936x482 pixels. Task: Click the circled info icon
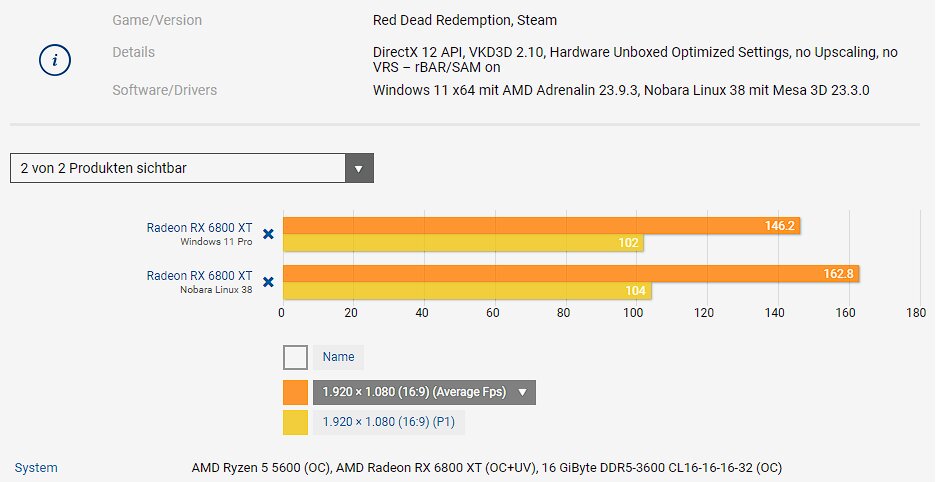(x=55, y=60)
